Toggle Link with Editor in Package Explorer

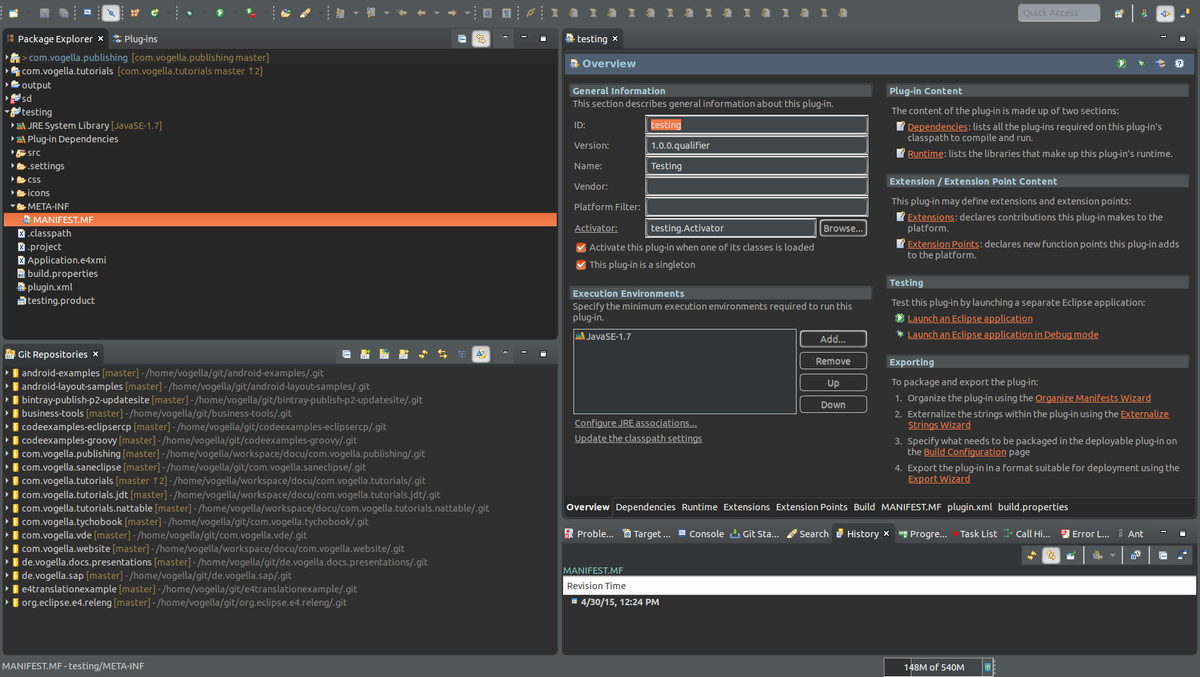pos(481,38)
